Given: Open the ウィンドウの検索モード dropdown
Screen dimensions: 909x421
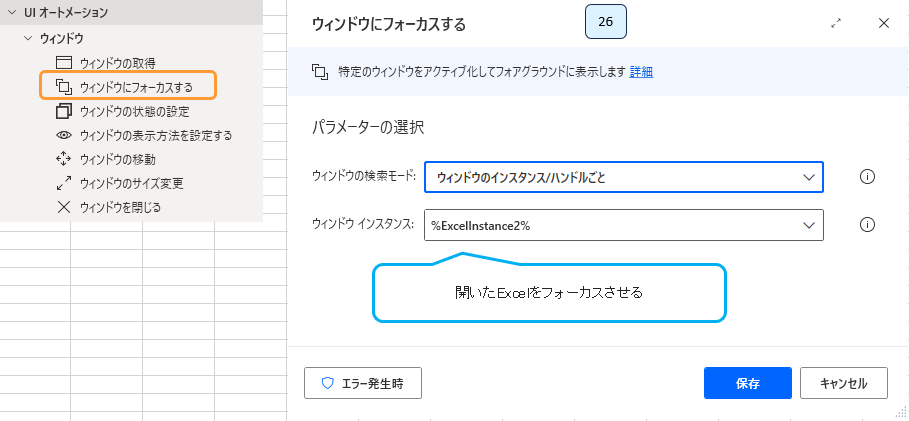Looking at the screenshot, I should [x=623, y=177].
